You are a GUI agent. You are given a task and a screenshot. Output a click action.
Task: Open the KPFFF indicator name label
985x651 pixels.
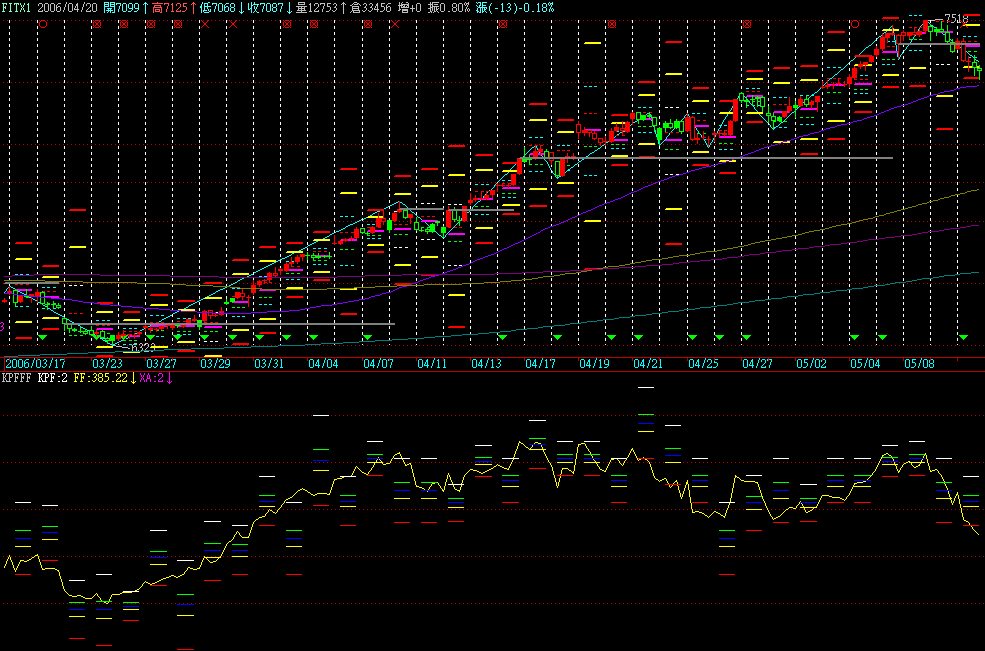[17, 378]
